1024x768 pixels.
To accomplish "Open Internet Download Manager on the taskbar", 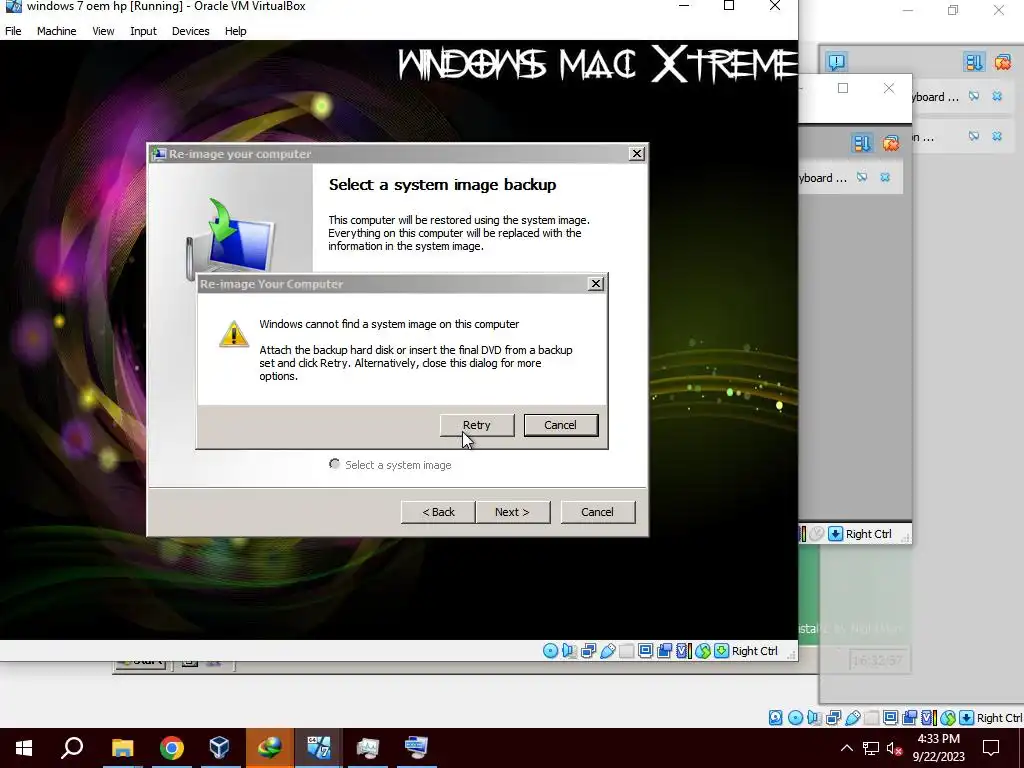I will click(x=270, y=748).
